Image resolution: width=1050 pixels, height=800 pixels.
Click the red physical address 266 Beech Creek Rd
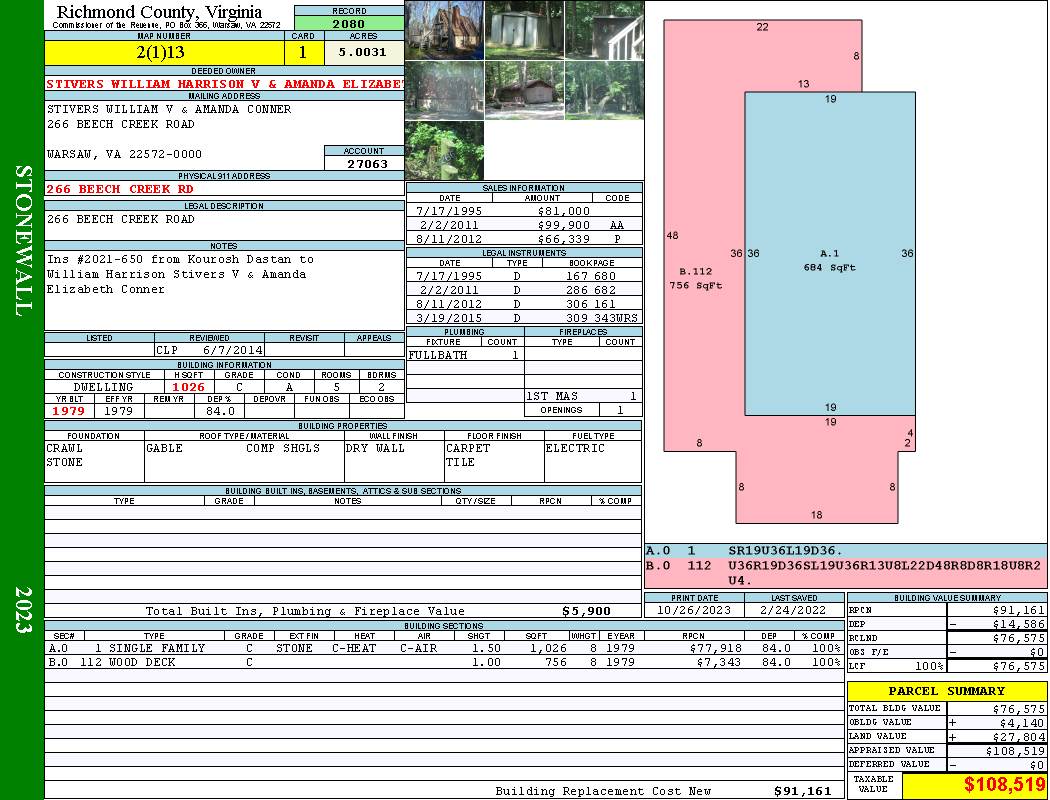(120, 189)
